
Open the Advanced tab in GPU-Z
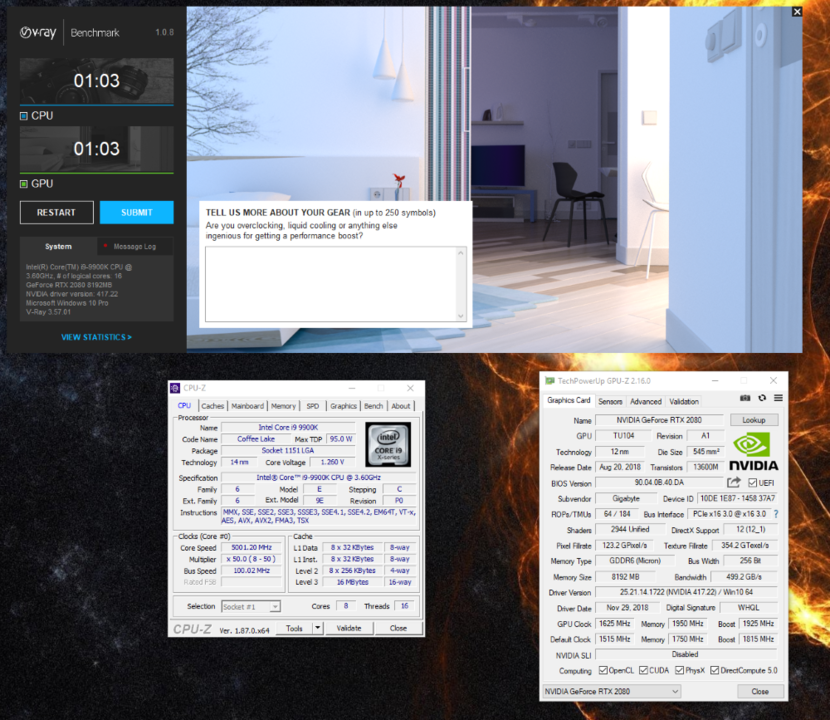pyautogui.click(x=645, y=401)
